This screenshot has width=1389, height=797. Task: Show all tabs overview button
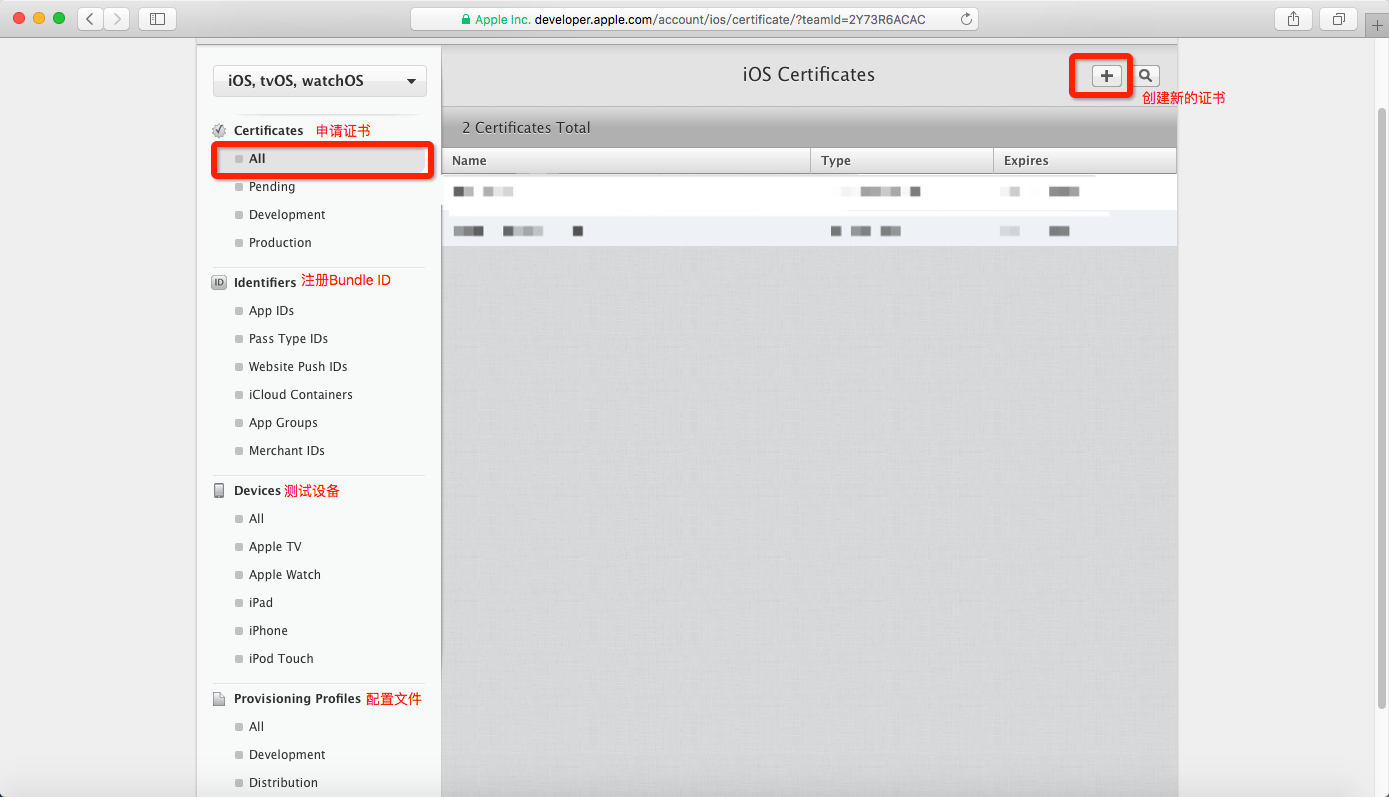[x=1338, y=19]
